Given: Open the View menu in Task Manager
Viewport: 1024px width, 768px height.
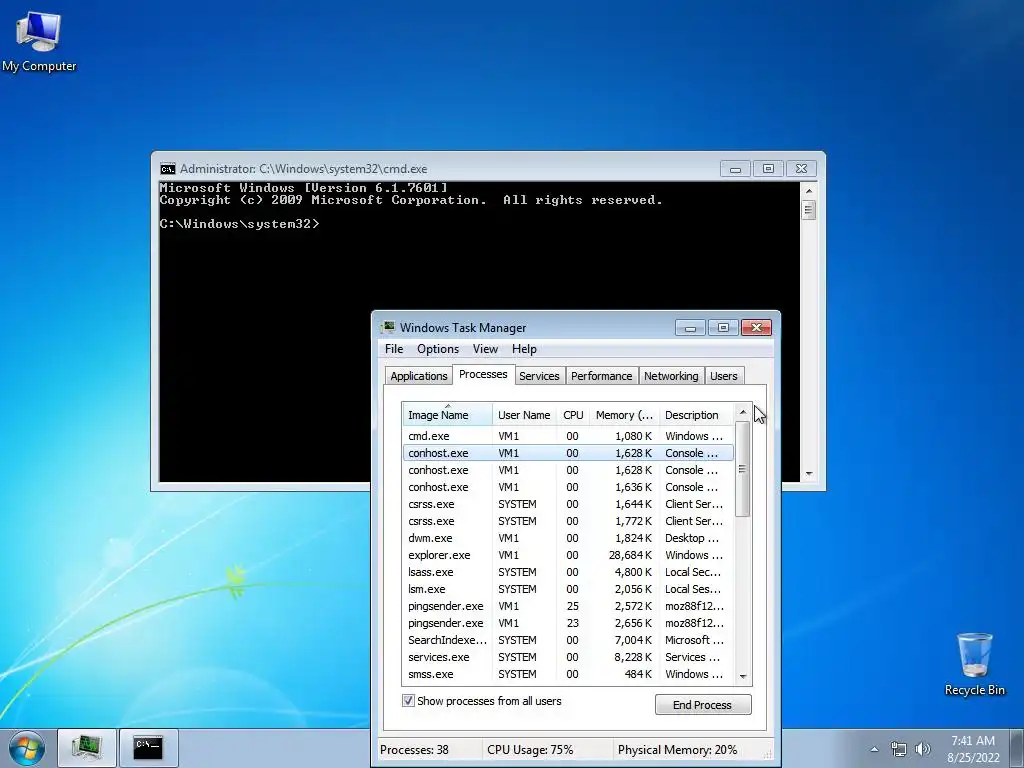Looking at the screenshot, I should point(485,349).
